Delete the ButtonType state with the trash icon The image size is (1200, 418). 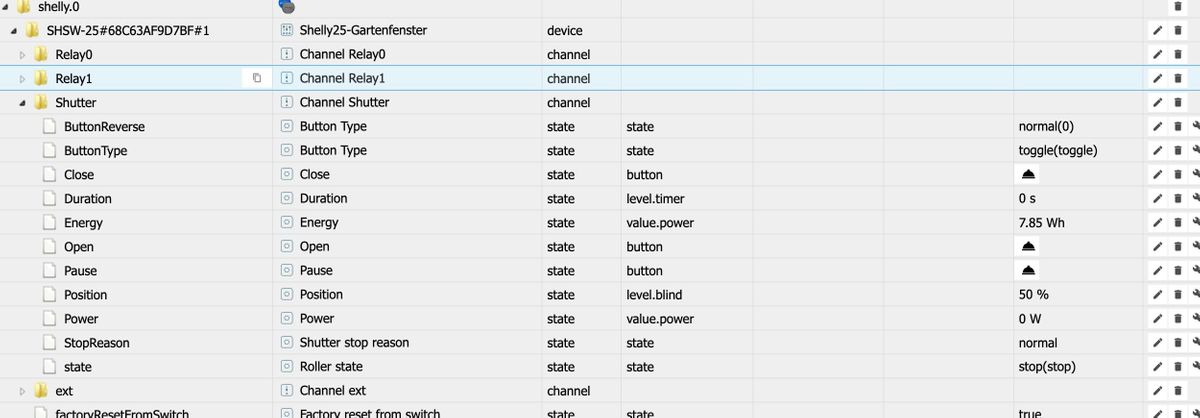pos(1178,150)
